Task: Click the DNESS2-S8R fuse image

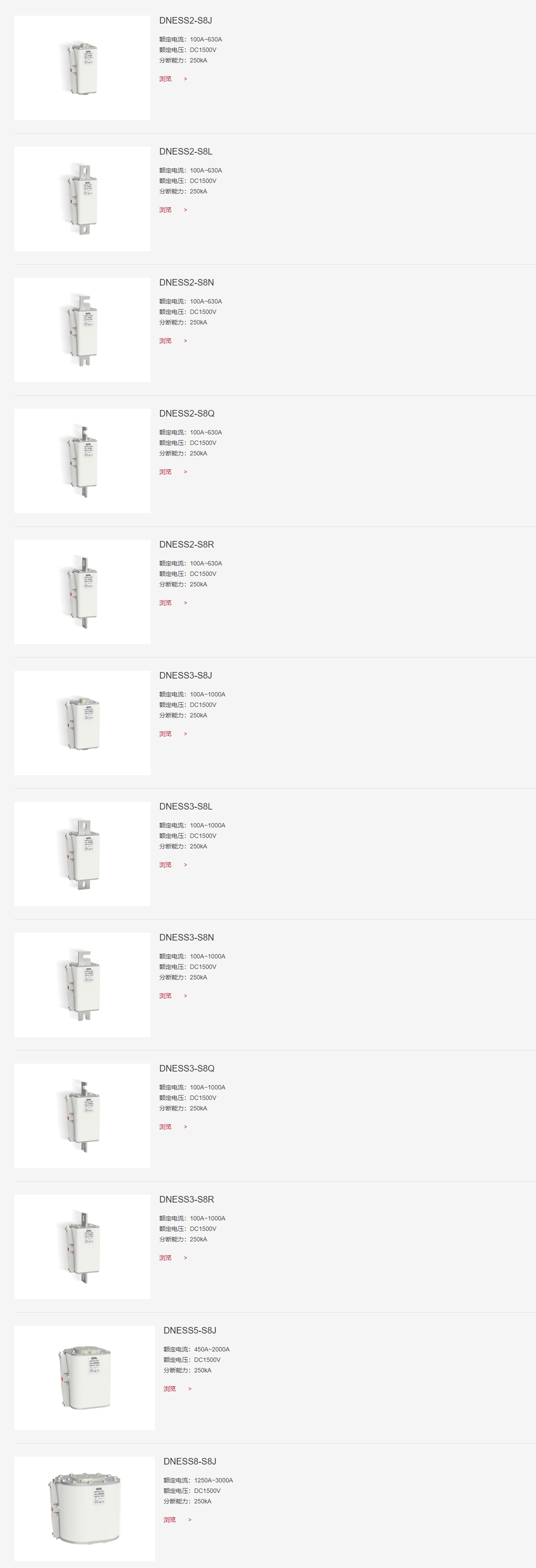Action: click(x=82, y=592)
